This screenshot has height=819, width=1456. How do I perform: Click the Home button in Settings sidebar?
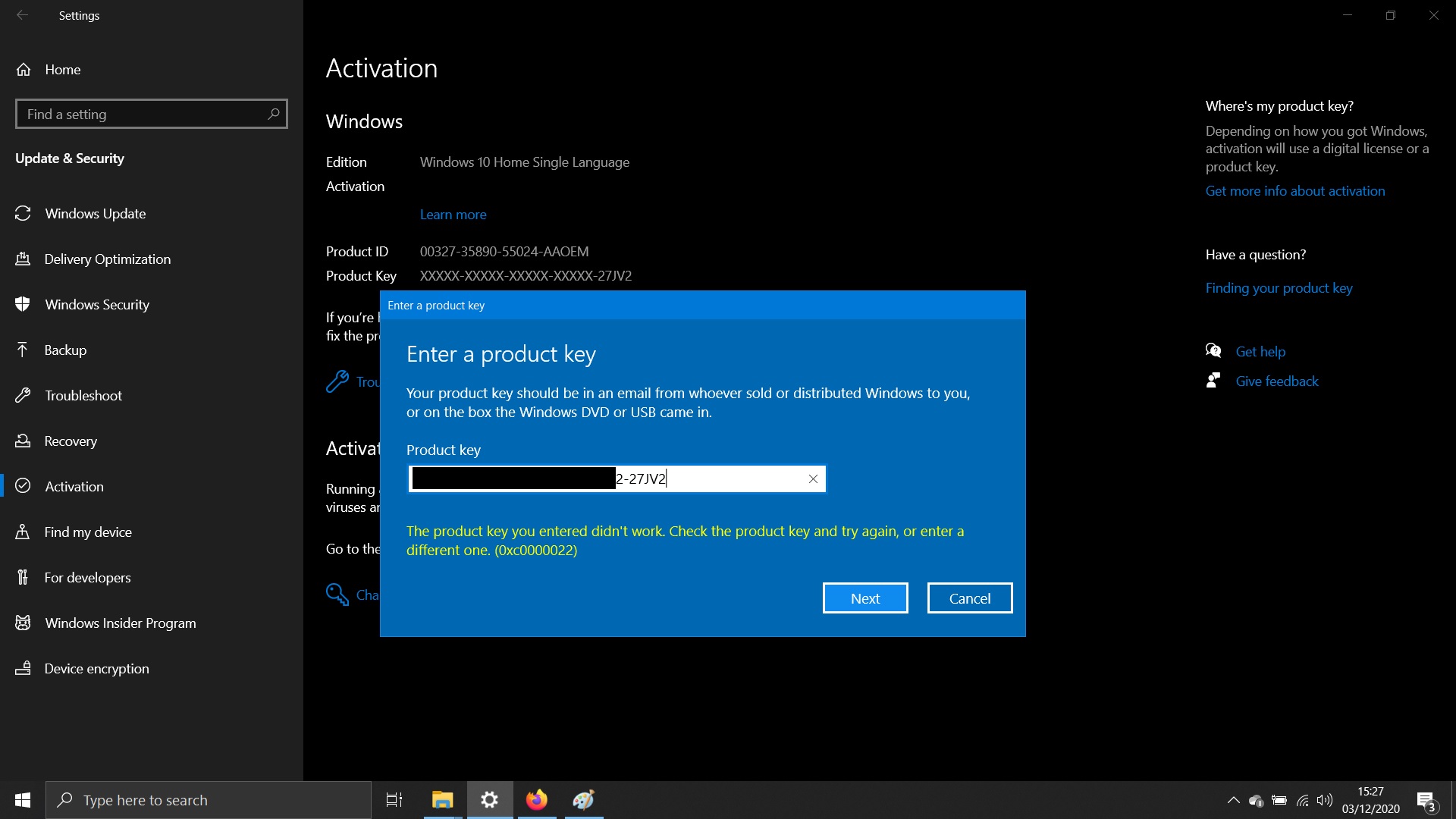[63, 68]
